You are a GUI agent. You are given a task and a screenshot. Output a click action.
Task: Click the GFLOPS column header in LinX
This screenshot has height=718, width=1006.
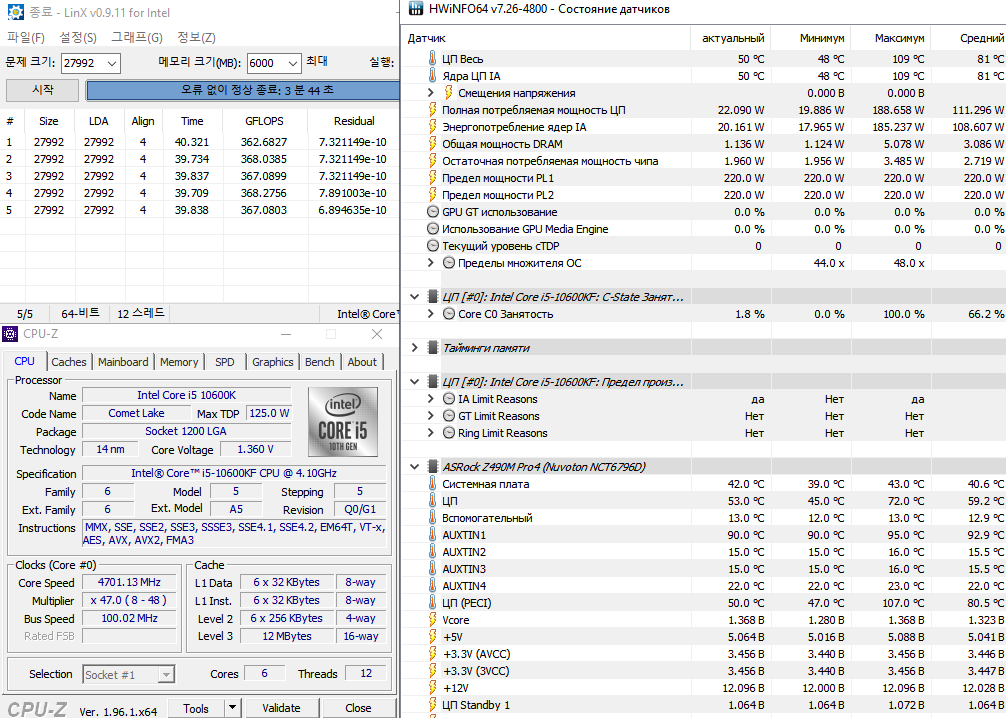click(x=264, y=121)
